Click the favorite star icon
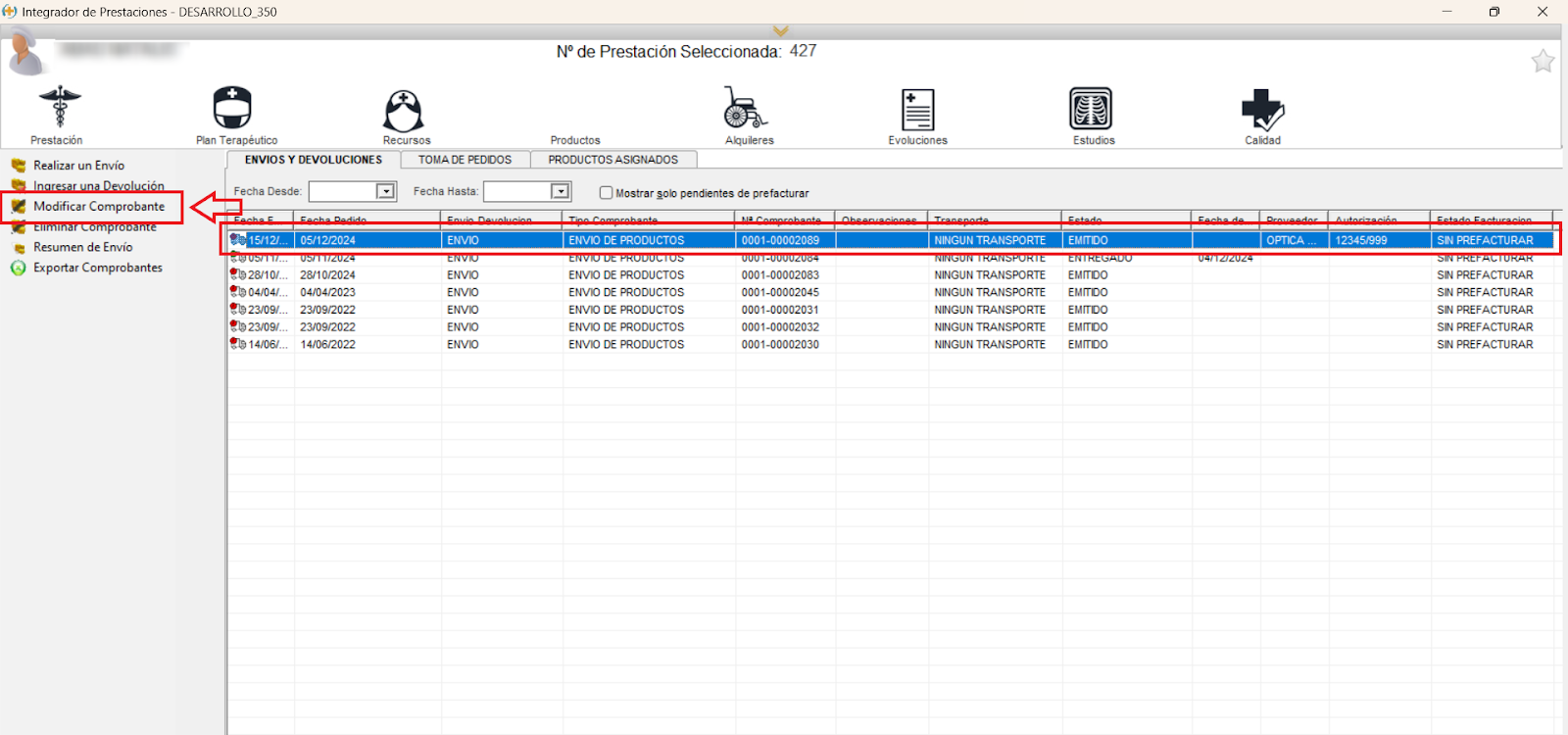 coord(1543,61)
